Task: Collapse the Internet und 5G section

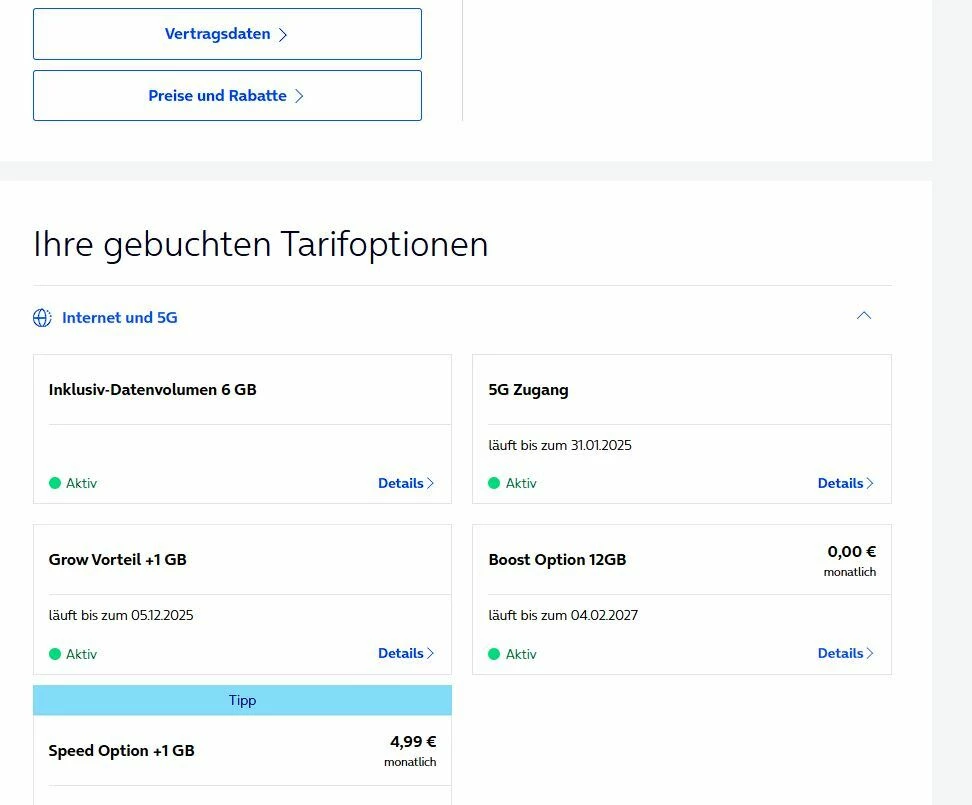Action: [x=864, y=316]
